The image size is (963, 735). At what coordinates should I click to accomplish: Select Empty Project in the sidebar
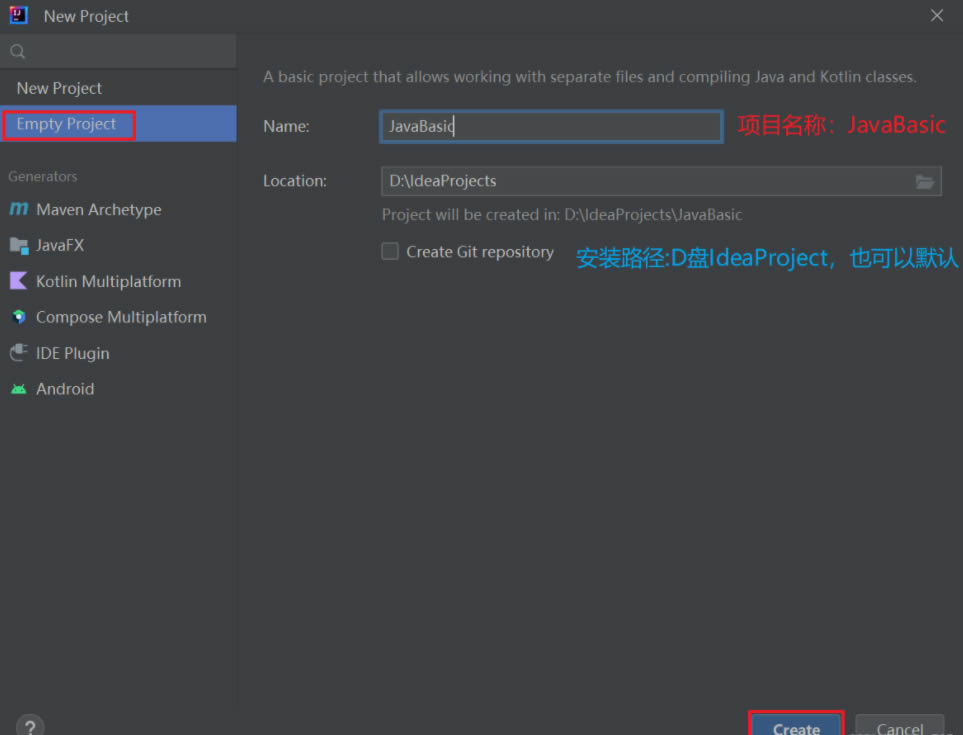pos(67,124)
